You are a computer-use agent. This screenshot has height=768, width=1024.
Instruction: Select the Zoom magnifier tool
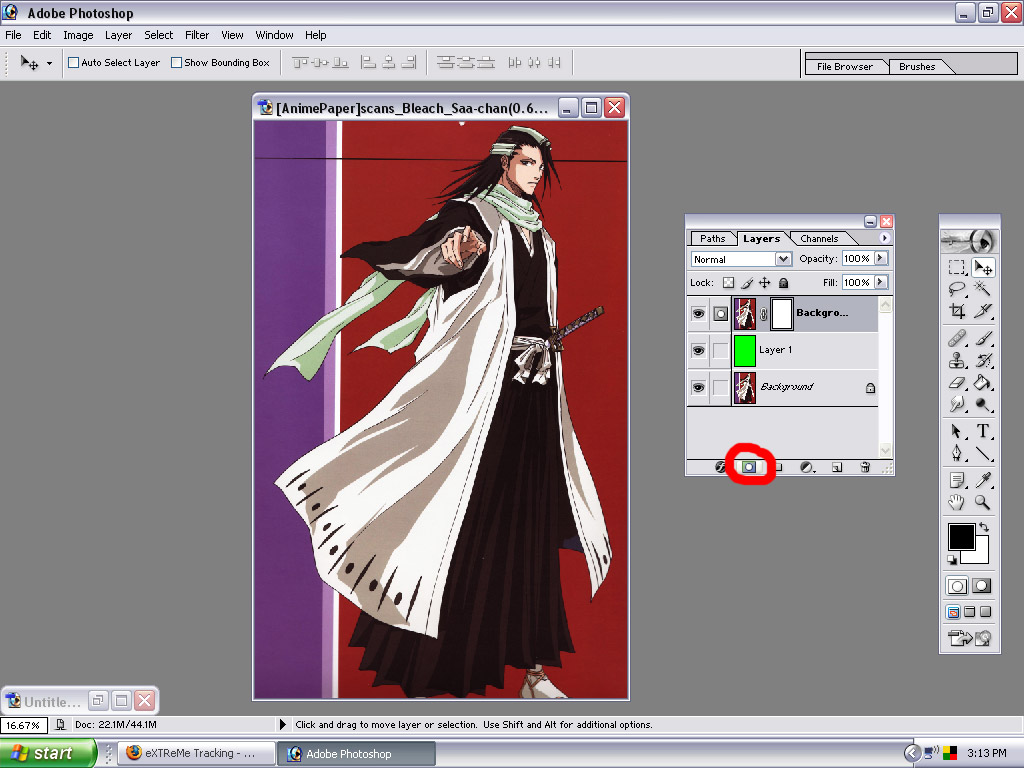[x=982, y=502]
